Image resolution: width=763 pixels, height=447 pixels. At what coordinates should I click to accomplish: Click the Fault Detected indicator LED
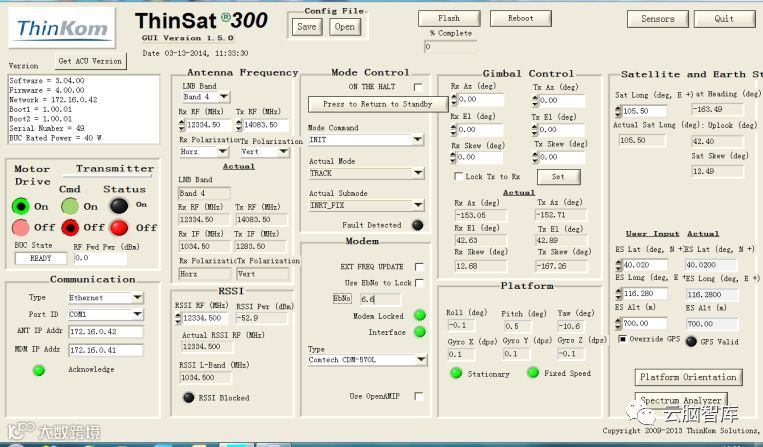click(x=418, y=225)
